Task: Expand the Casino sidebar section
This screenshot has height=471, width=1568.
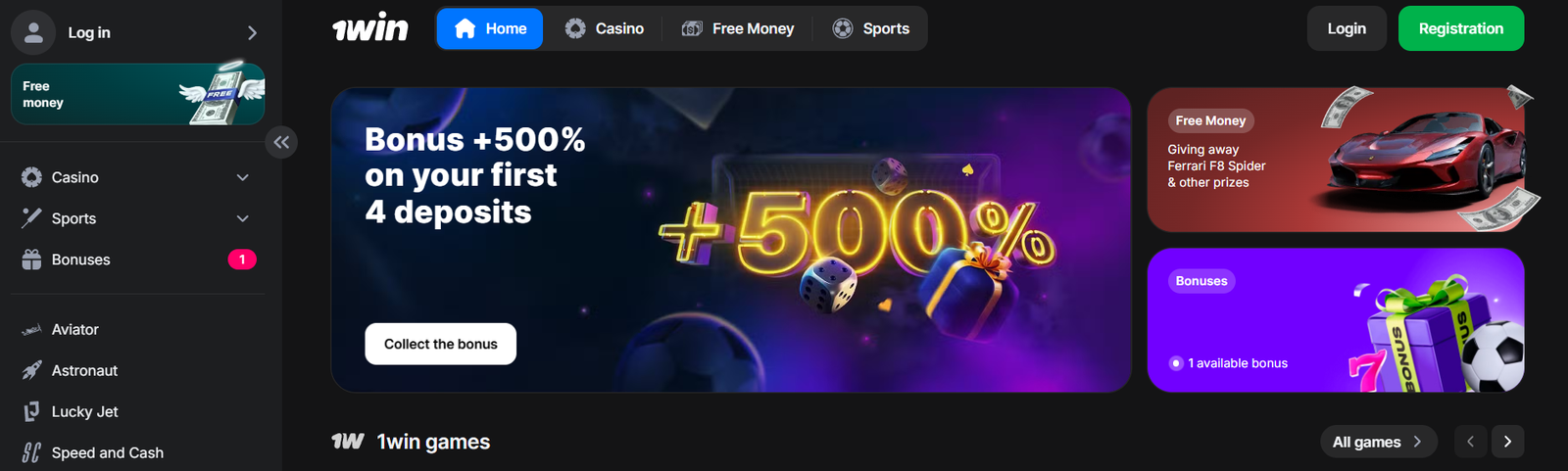Action: click(243, 177)
